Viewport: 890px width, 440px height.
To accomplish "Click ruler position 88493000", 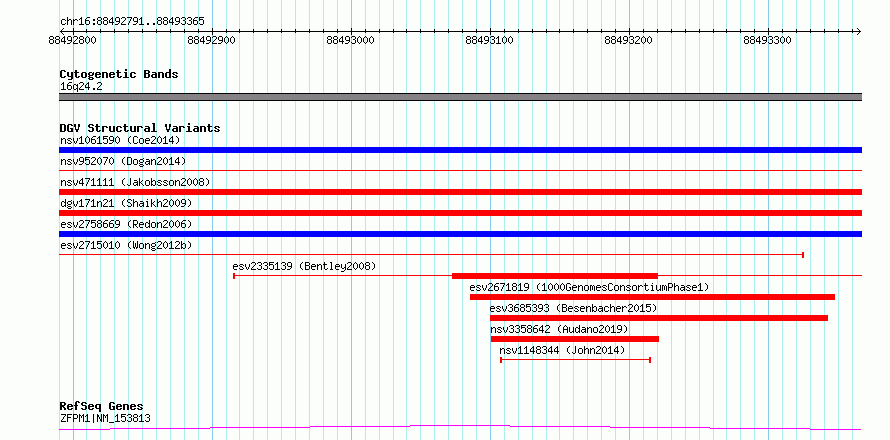I will coord(351,41).
